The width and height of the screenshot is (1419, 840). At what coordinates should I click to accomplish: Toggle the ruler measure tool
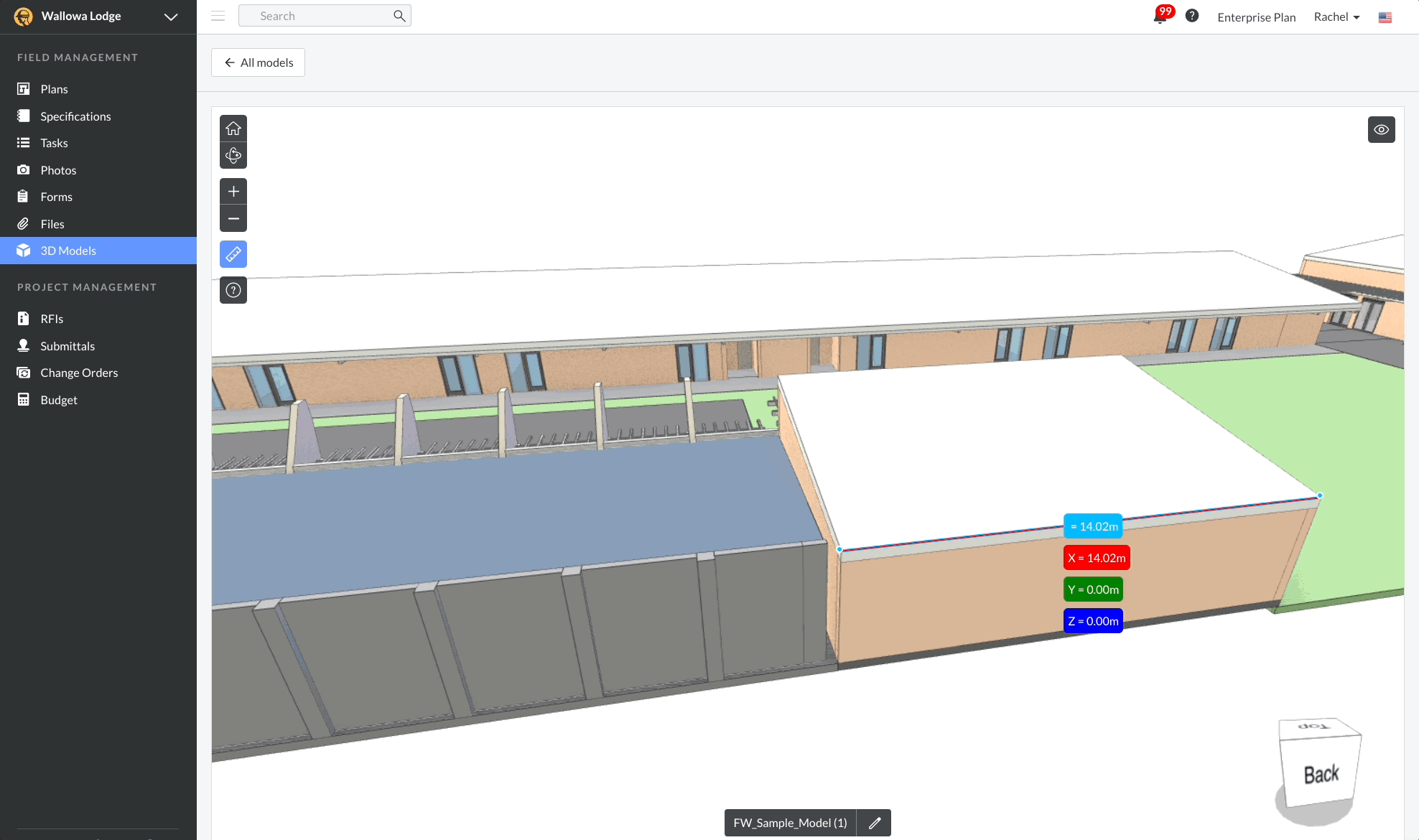tap(233, 254)
